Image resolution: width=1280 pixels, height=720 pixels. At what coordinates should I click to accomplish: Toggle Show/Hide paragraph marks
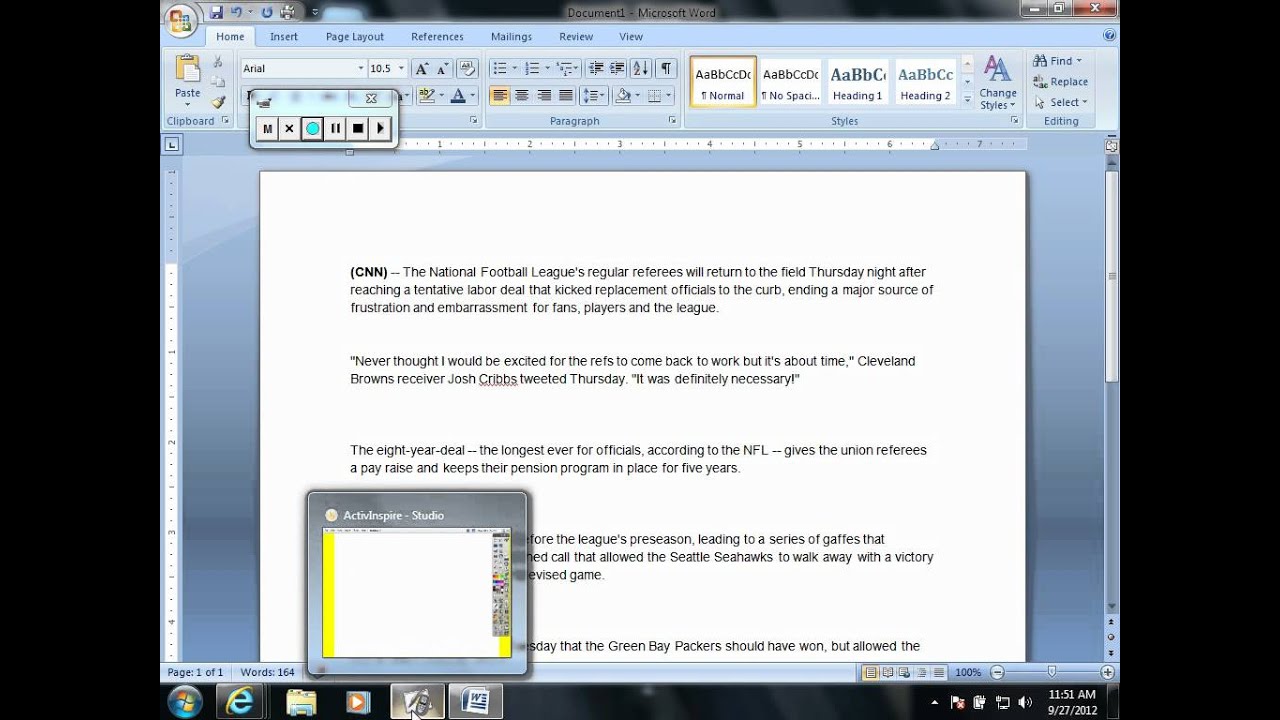(666, 69)
